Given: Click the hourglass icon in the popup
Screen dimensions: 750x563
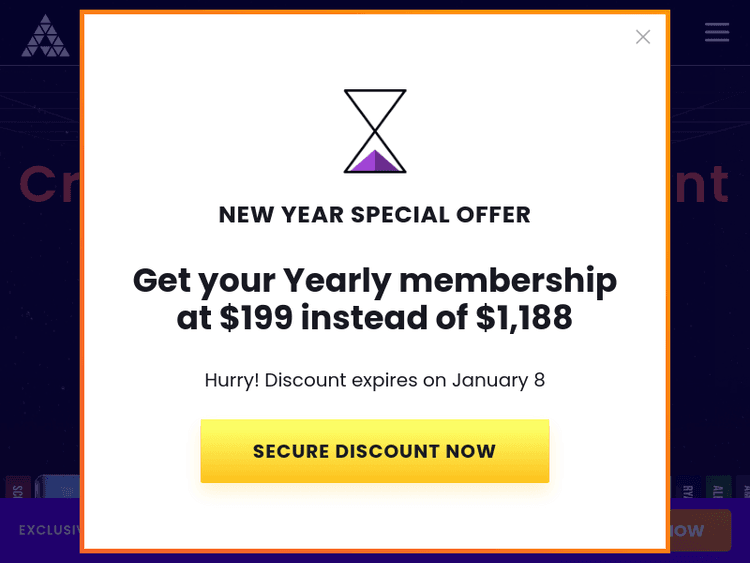Looking at the screenshot, I should [x=375, y=131].
